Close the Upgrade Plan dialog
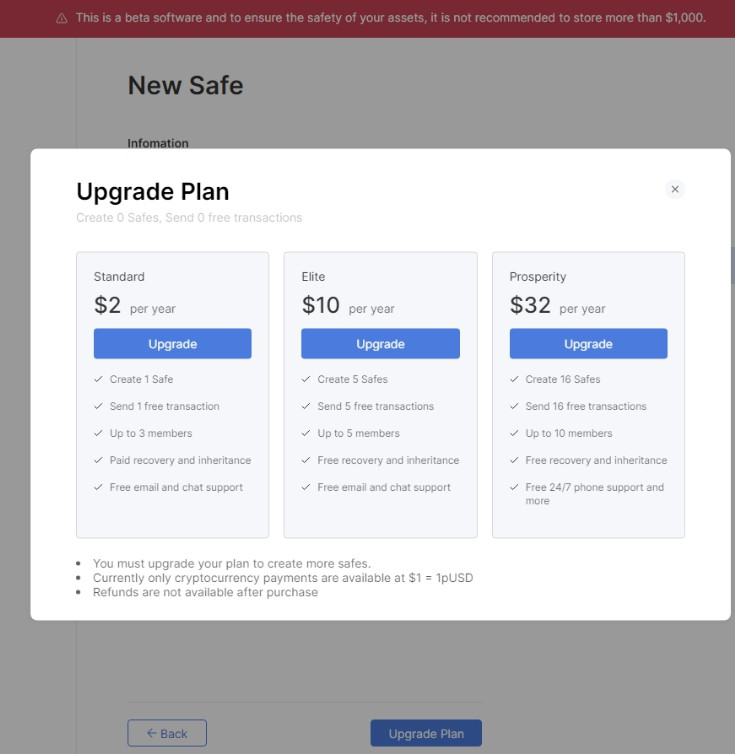Screen dimensions: 735x754 [675, 189]
